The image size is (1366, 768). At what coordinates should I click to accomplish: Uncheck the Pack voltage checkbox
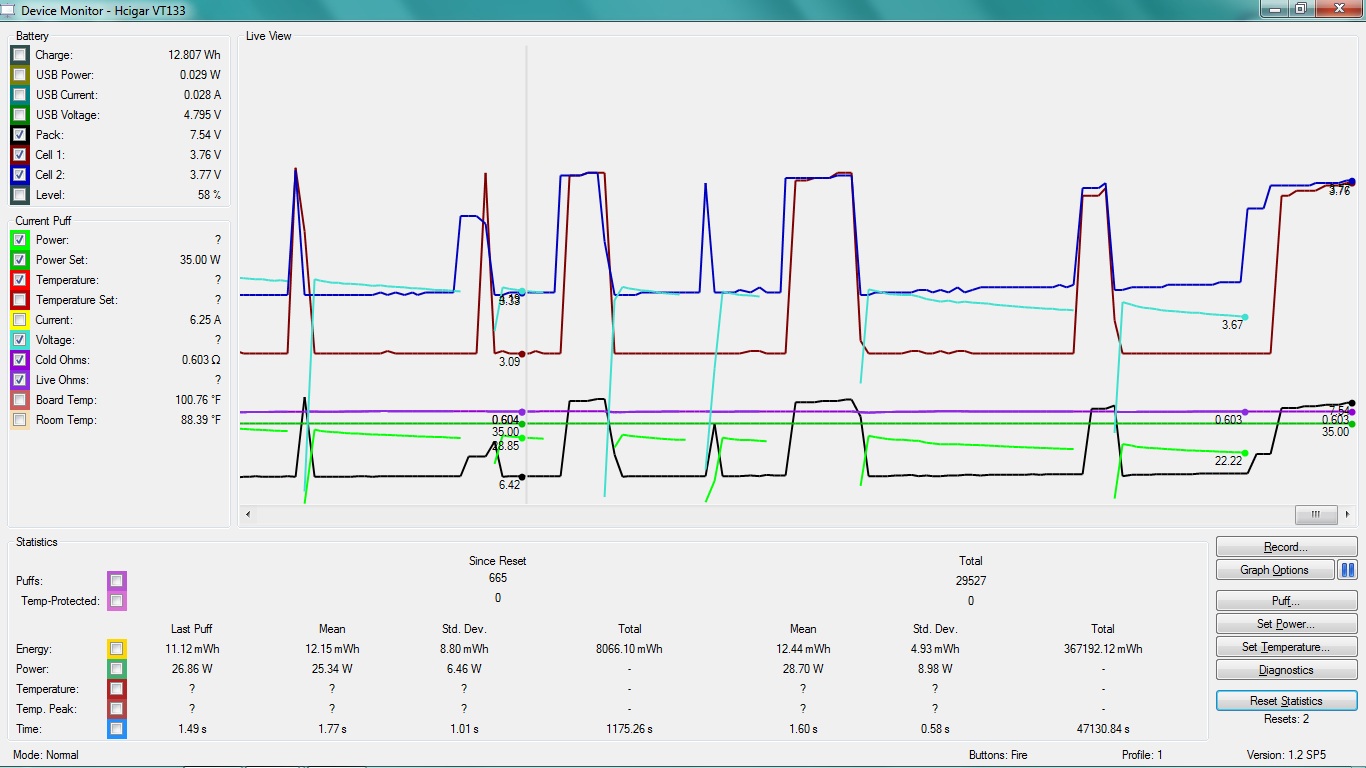coord(20,135)
